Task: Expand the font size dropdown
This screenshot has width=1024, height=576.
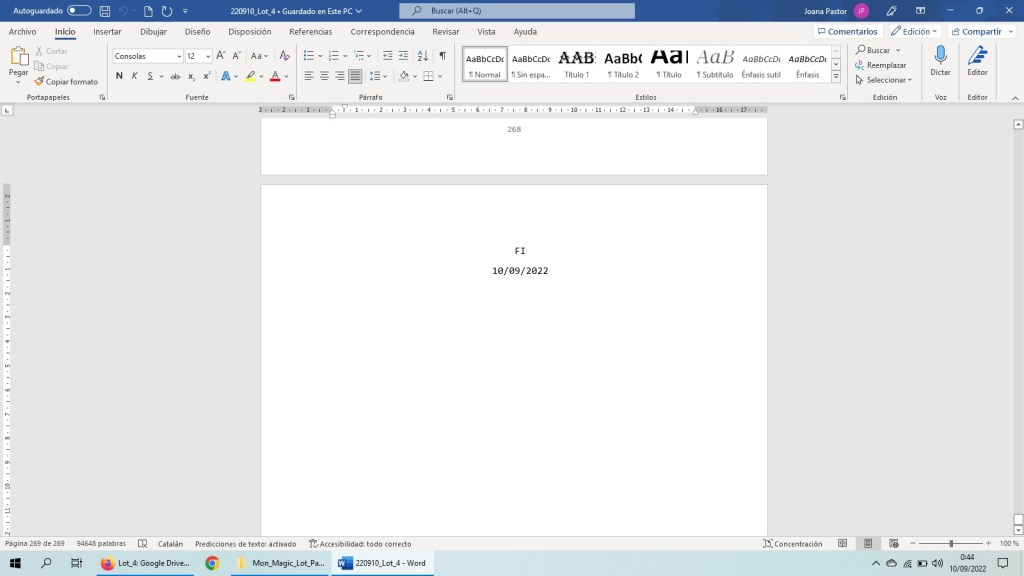Action: 207,56
